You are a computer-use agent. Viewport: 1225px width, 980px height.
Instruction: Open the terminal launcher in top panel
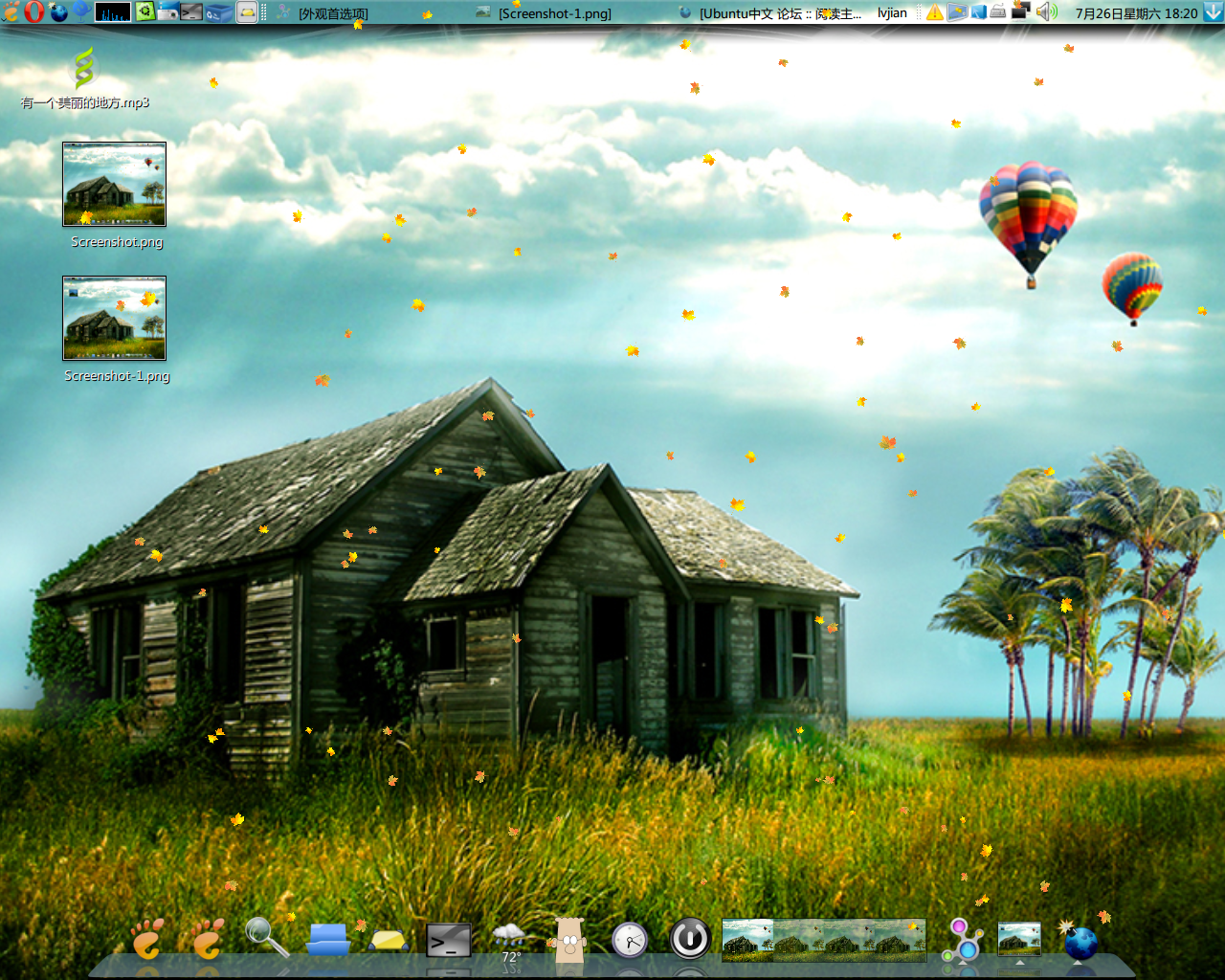[191, 12]
